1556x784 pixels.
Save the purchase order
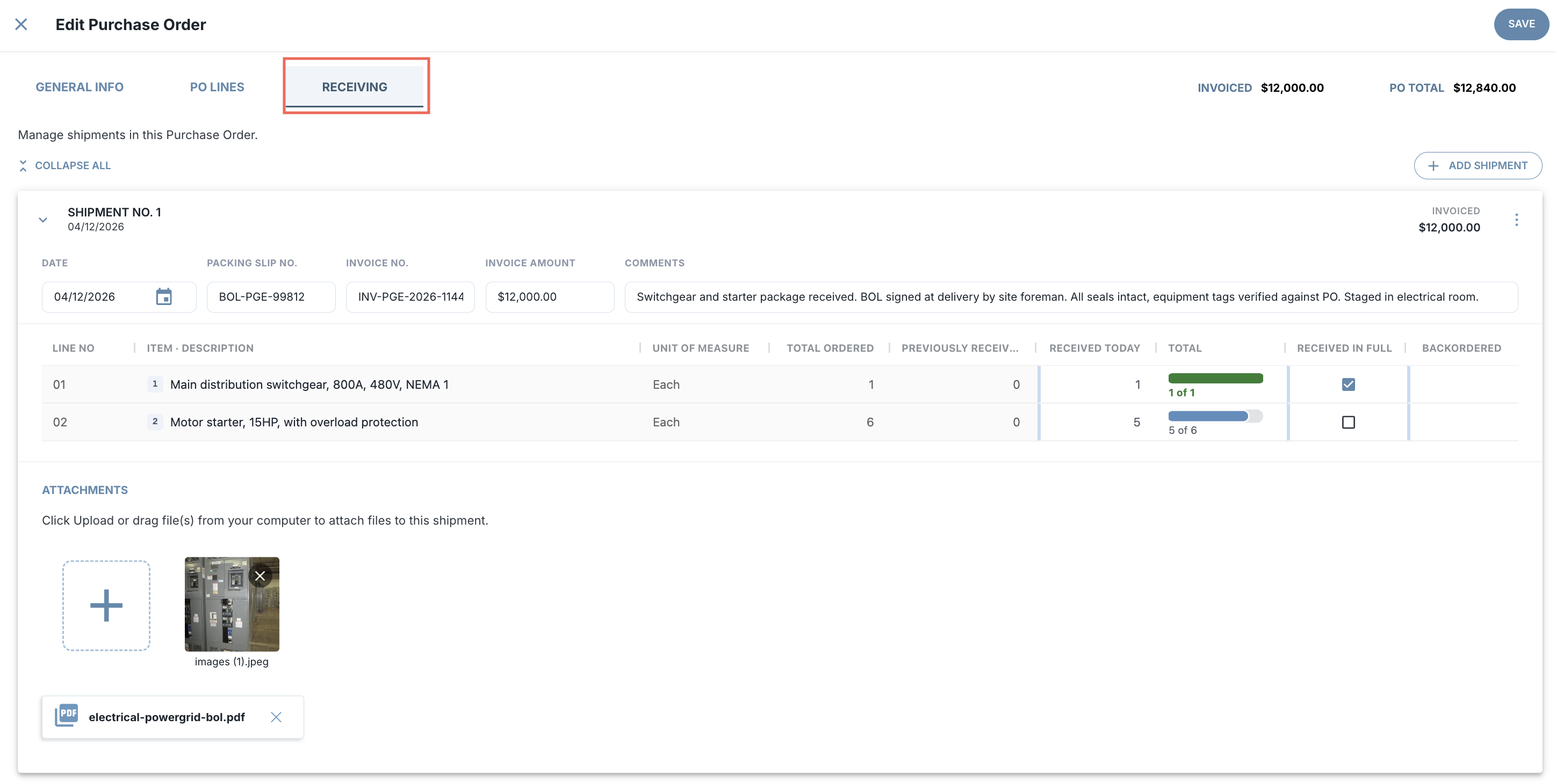coord(1521,24)
